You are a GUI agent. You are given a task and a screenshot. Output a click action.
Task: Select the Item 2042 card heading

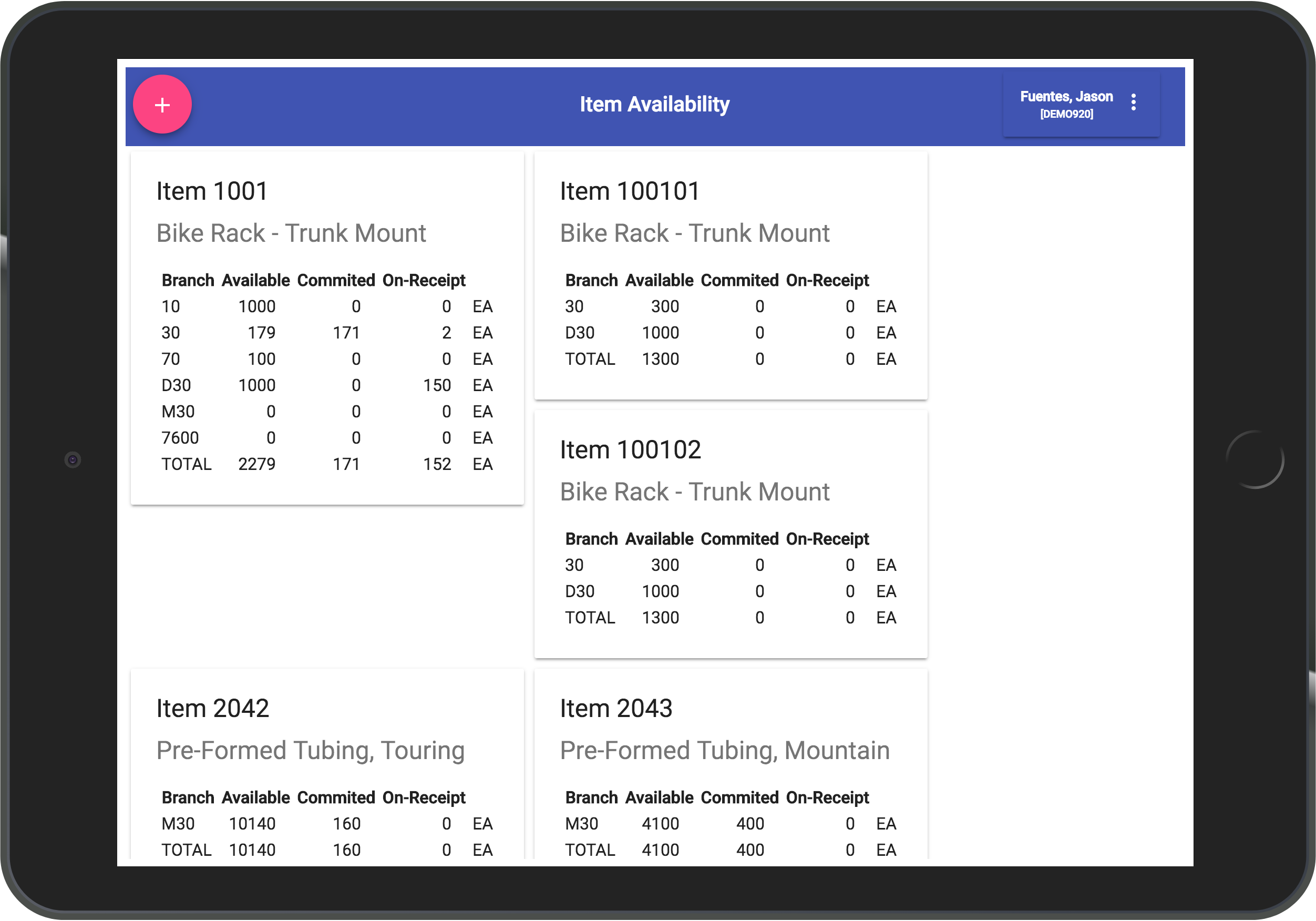[213, 708]
